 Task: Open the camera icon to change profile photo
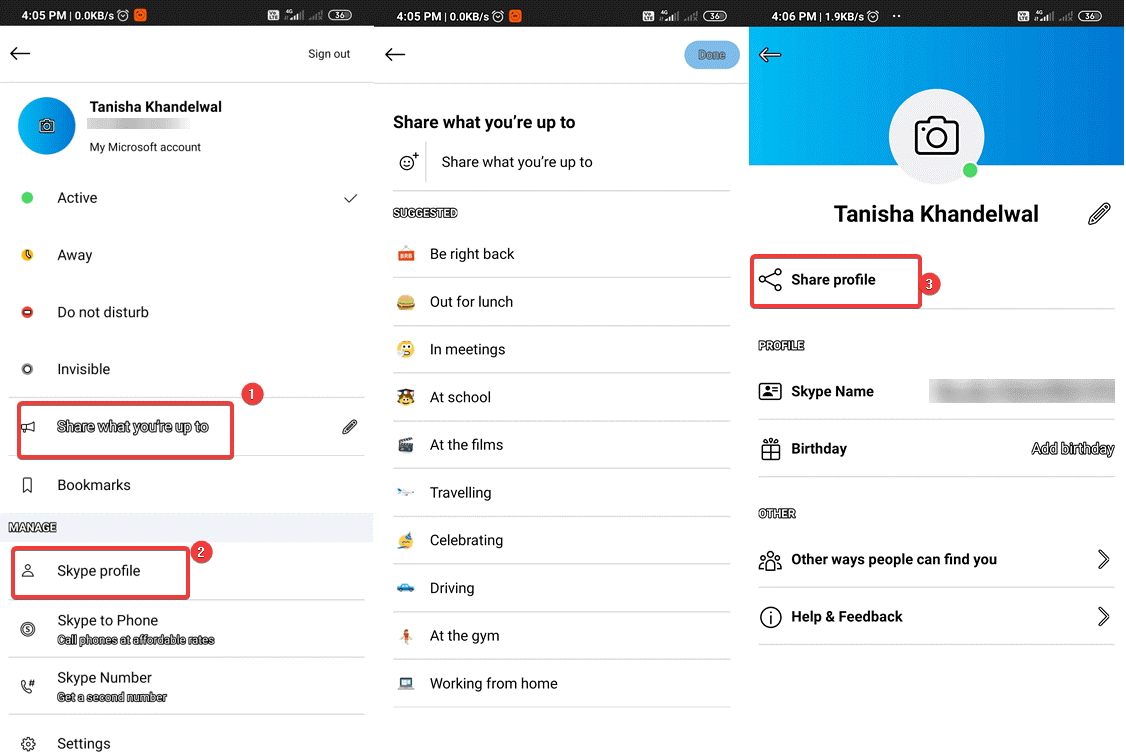click(x=936, y=136)
